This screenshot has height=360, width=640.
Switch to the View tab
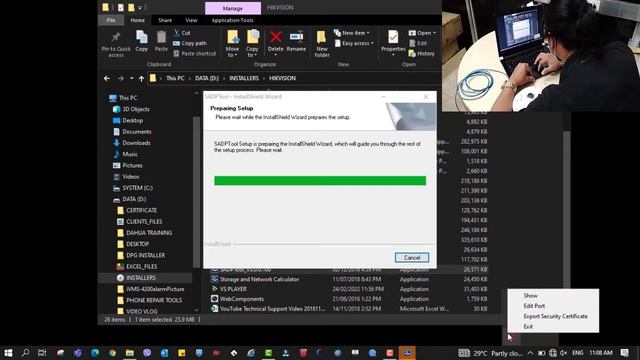[191, 20]
